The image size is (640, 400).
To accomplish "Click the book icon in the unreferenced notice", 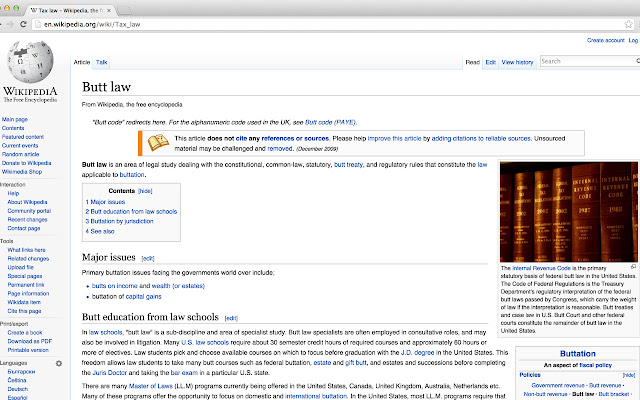I will 158,143.
